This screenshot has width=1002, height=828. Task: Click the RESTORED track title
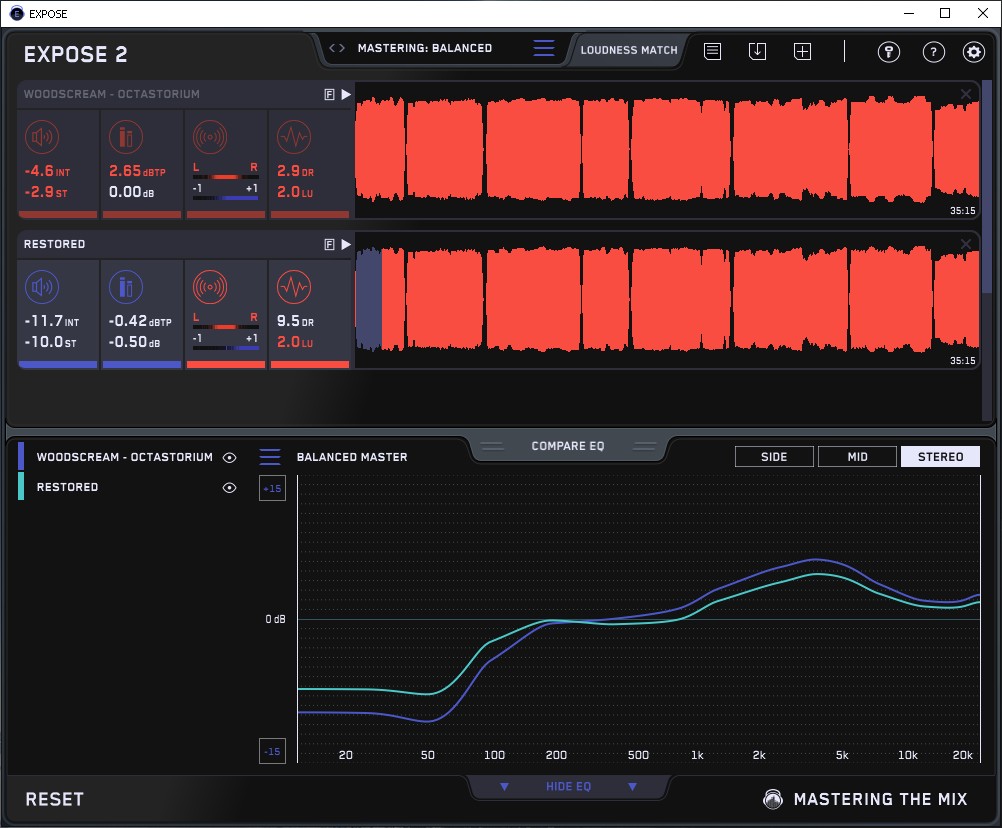coord(54,244)
